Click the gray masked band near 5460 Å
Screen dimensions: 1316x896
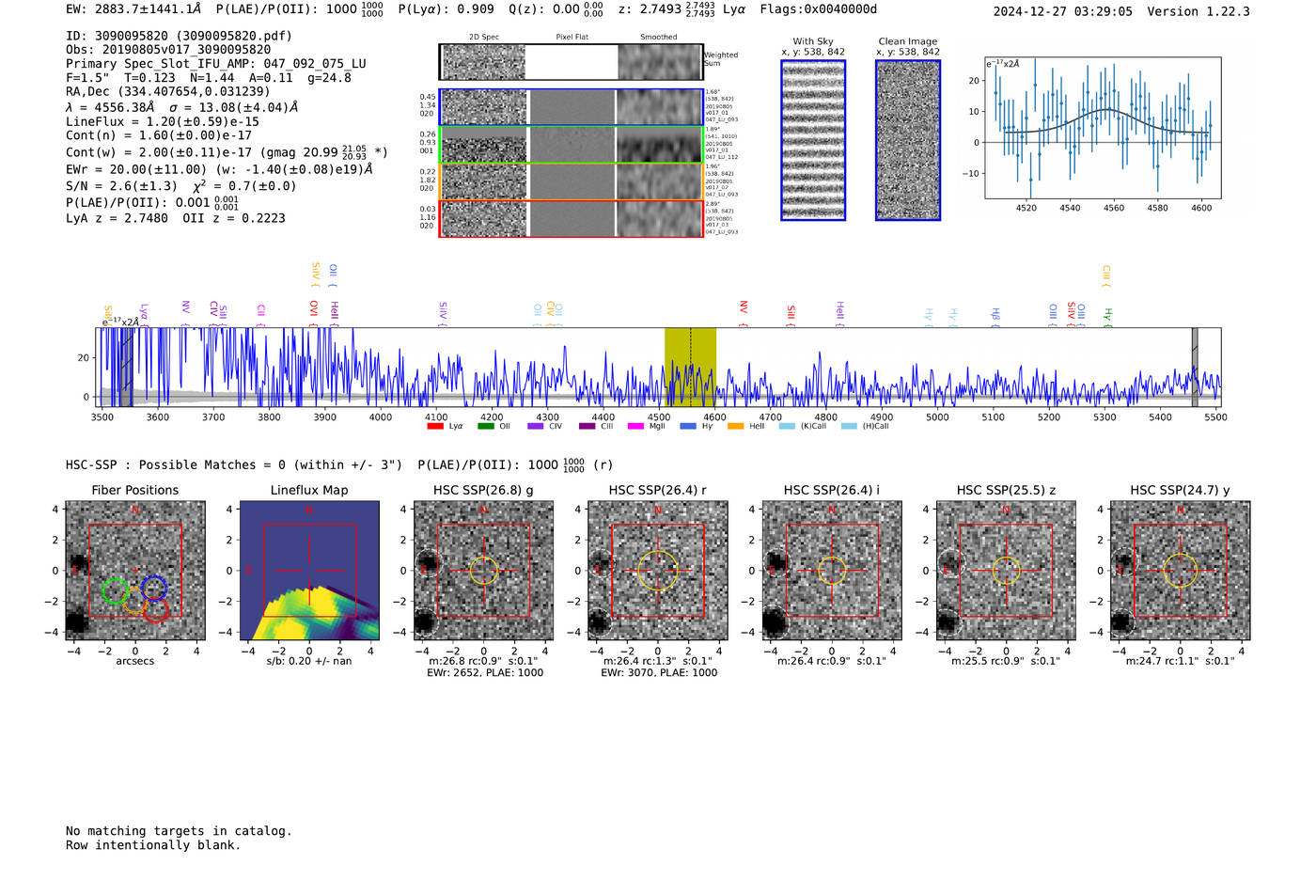tap(1195, 368)
